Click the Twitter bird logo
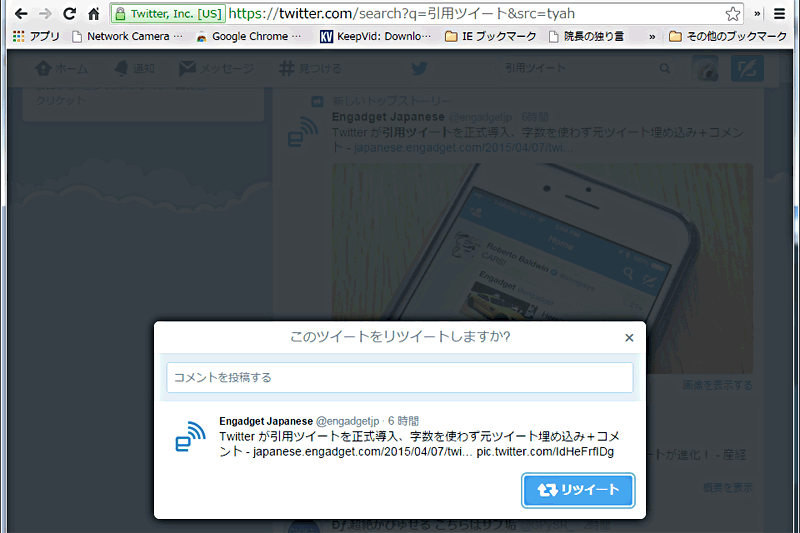The height and width of the screenshot is (533, 800). (419, 68)
